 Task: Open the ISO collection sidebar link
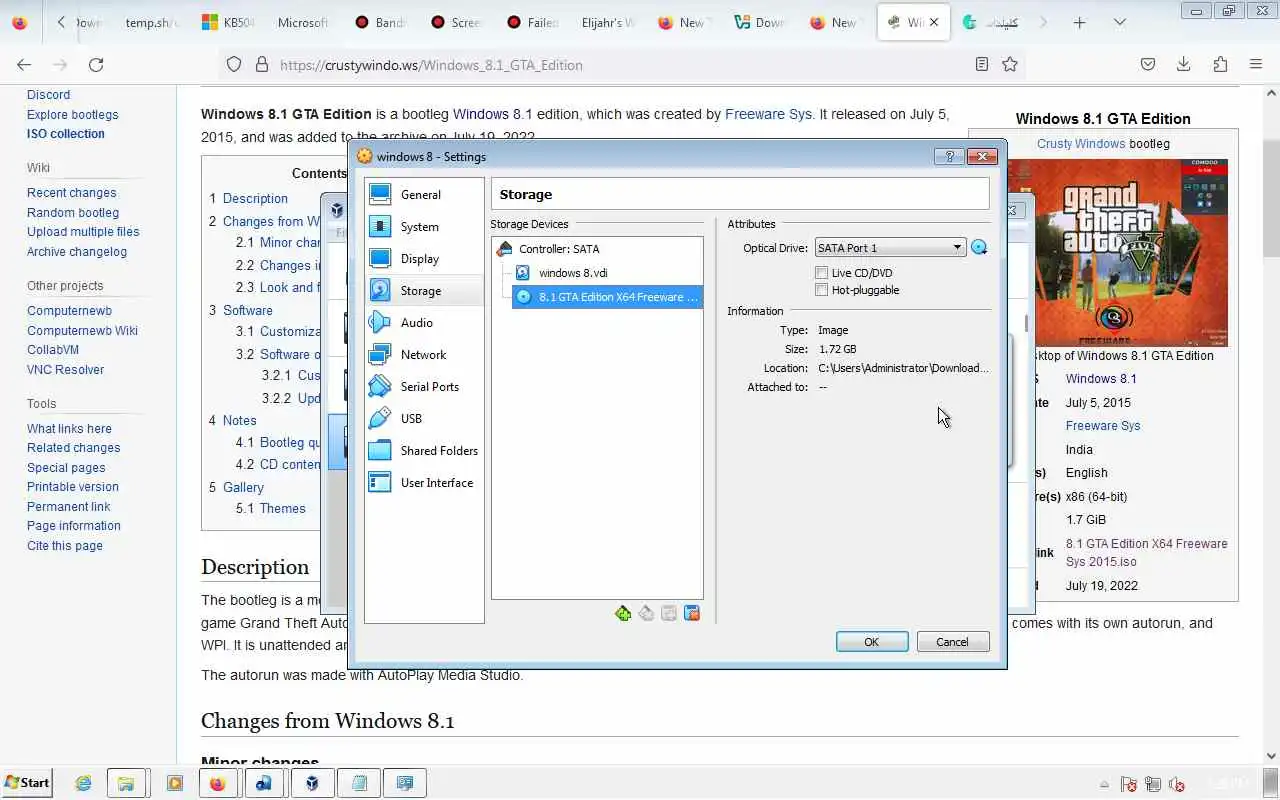click(x=65, y=134)
